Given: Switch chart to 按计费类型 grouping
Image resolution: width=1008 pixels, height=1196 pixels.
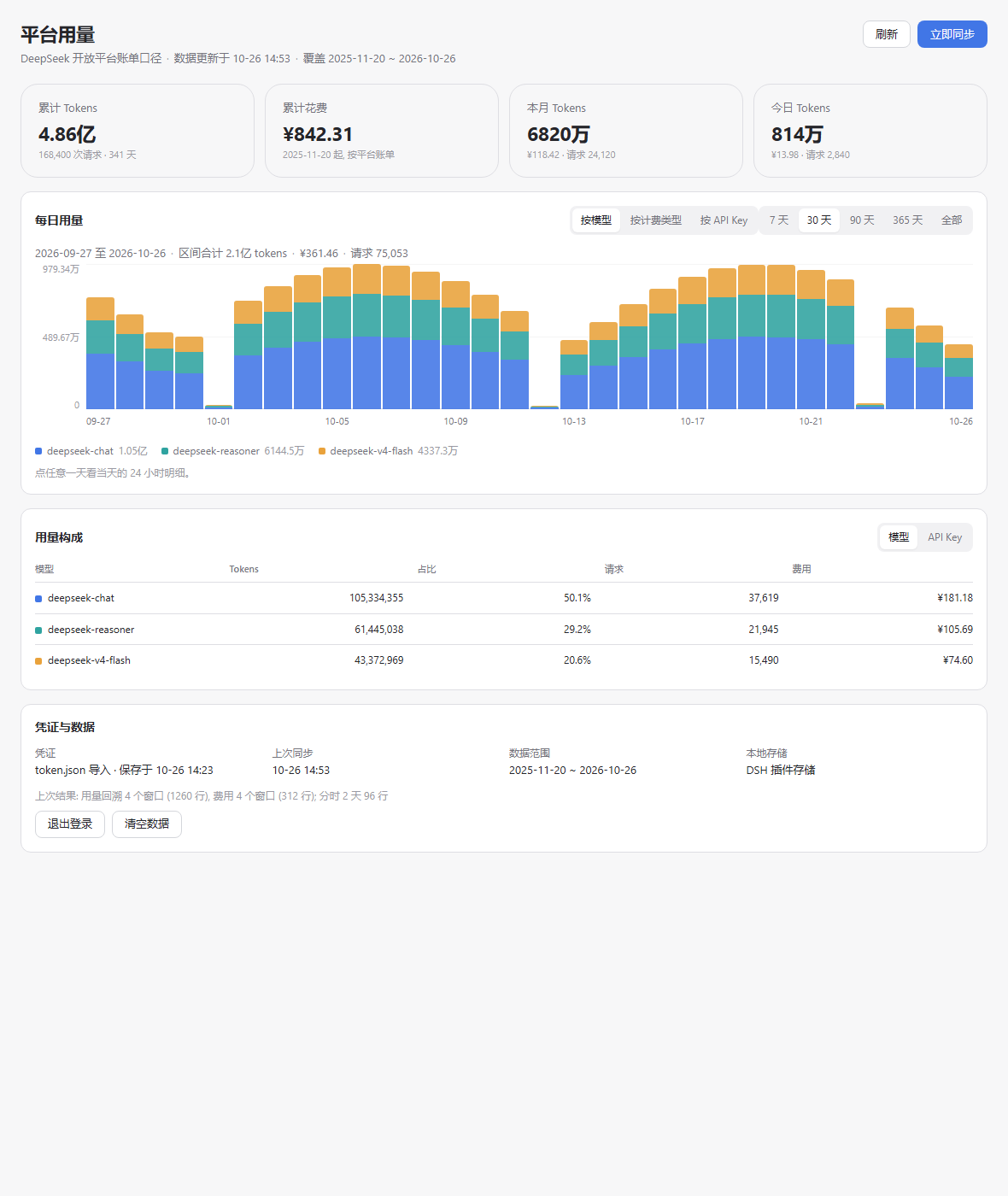Looking at the screenshot, I should [656, 220].
